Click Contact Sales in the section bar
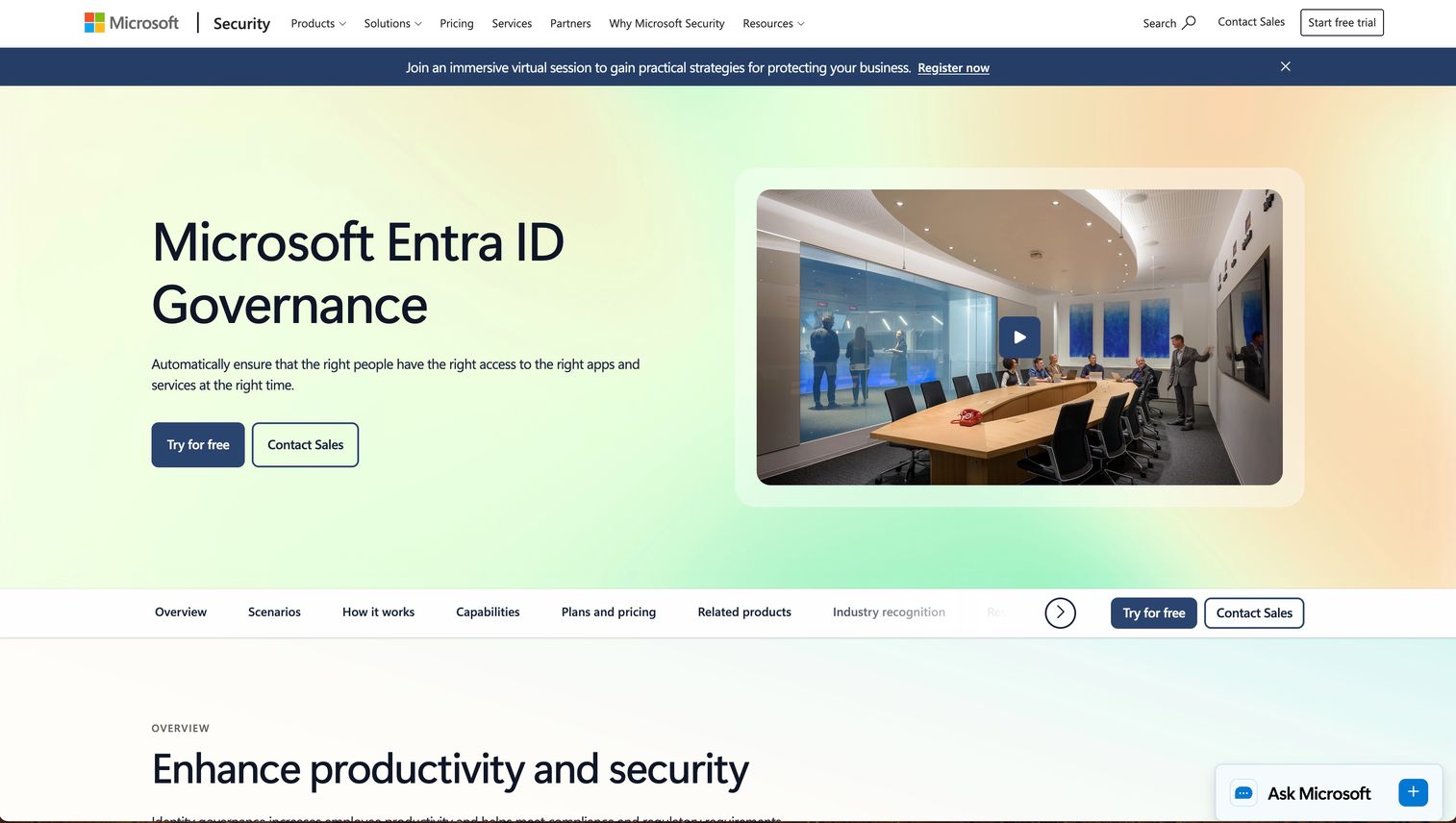1456x823 pixels. (1254, 613)
